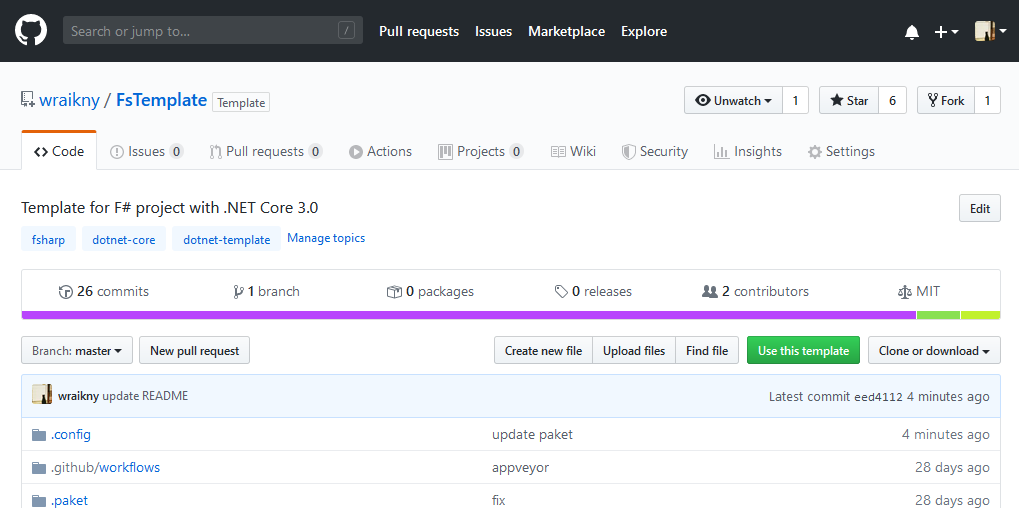Click the repository template icon beside wraikny
1019x508 pixels.
(27, 100)
